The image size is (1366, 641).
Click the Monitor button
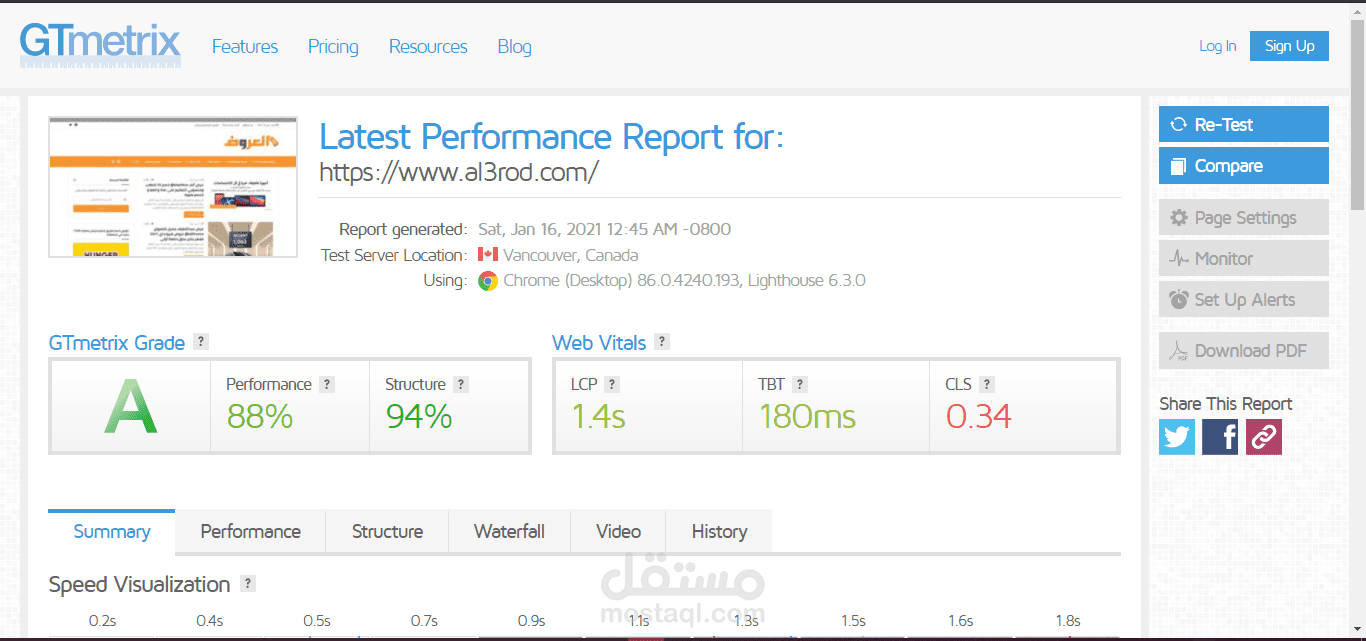pos(1244,259)
